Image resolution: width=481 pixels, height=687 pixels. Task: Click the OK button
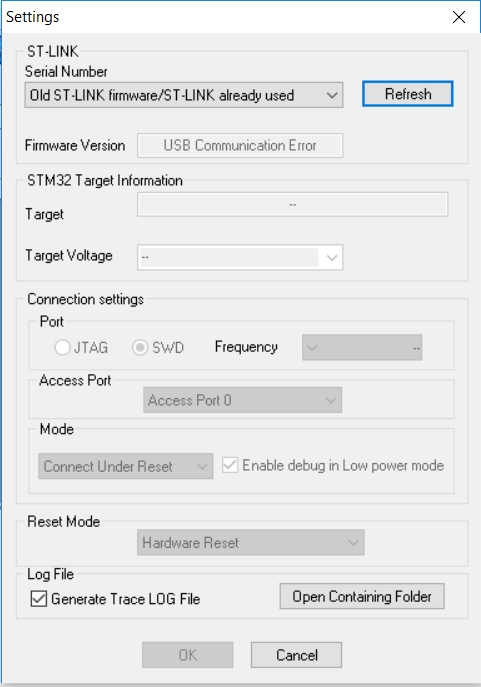click(x=187, y=655)
